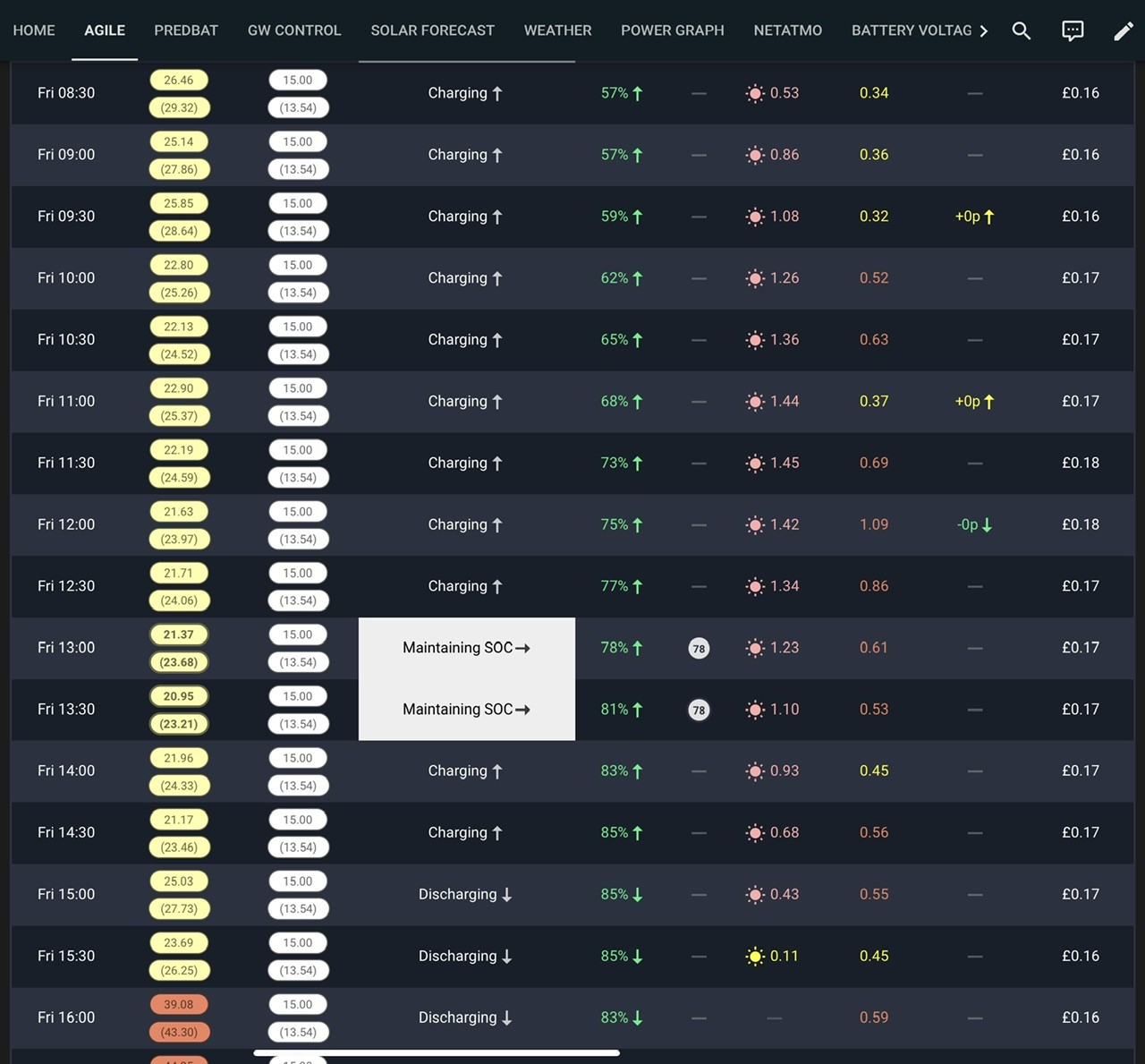Image resolution: width=1145 pixels, height=1064 pixels.
Task: Click the -0p down arrow at Fri 12:00
Action: [x=987, y=524]
